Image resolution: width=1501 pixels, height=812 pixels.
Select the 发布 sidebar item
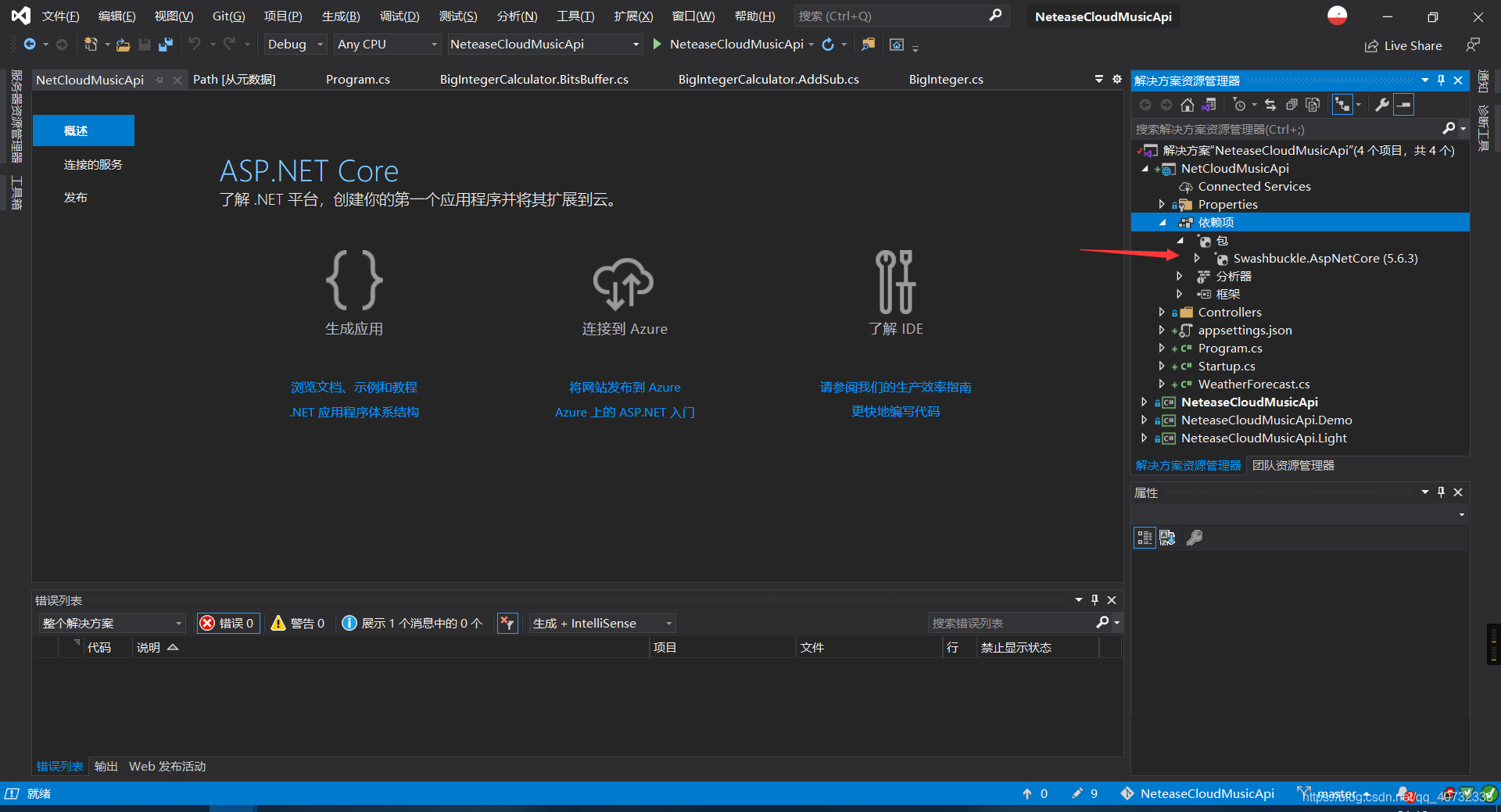[76, 198]
